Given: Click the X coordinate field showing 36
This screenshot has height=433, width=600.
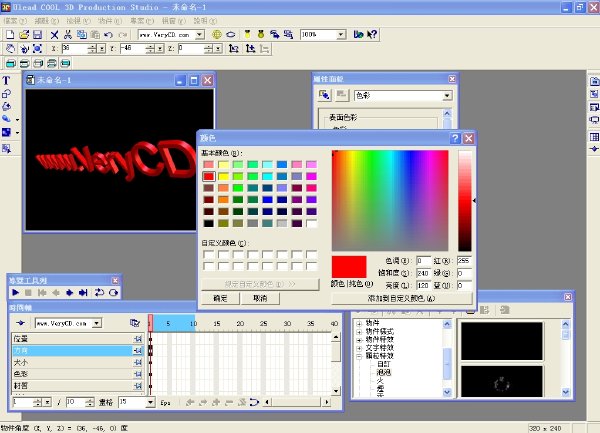Looking at the screenshot, I should (75, 49).
